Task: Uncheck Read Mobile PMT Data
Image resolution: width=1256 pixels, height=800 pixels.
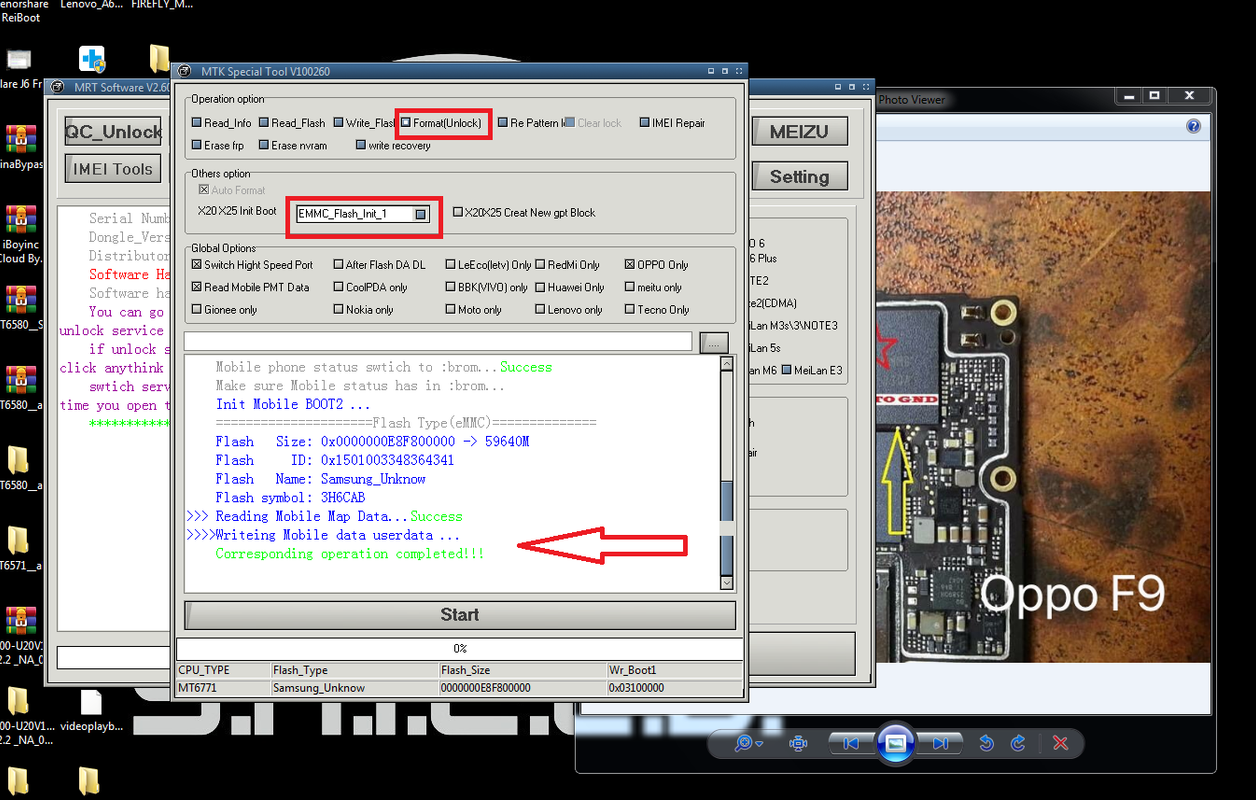Action: pyautogui.click(x=197, y=287)
